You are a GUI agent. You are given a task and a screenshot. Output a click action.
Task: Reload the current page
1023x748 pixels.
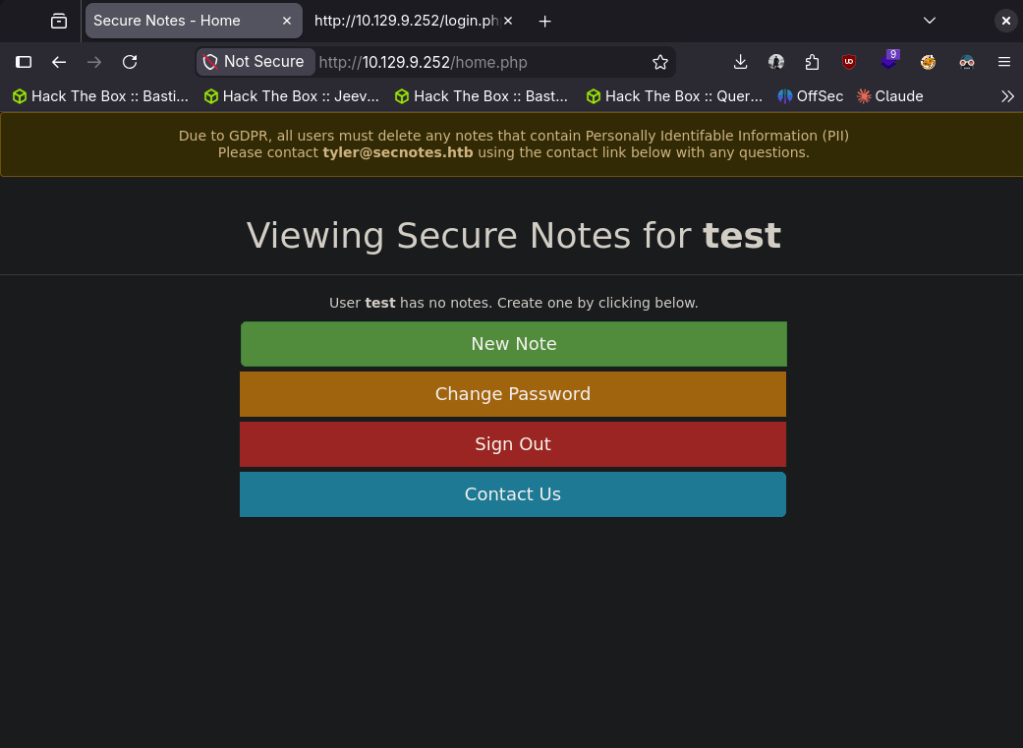(x=130, y=62)
